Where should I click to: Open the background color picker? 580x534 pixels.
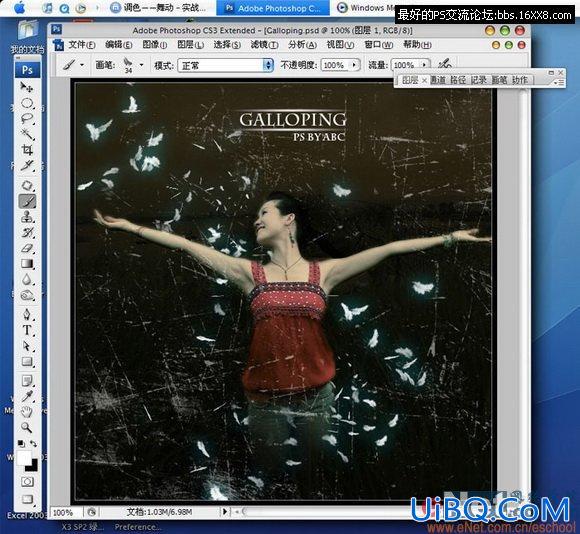click(x=33, y=467)
